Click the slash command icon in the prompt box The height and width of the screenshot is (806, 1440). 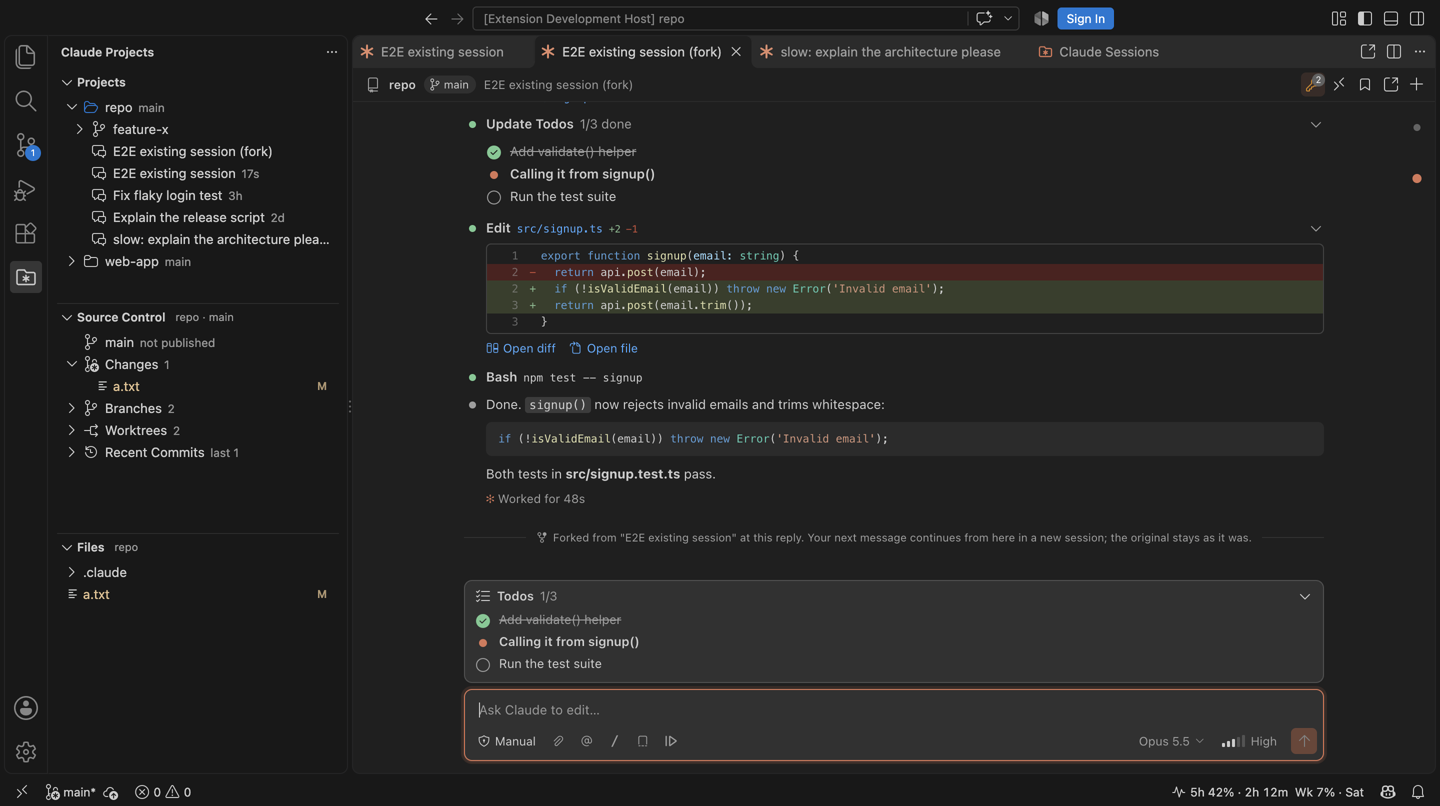[x=615, y=741]
